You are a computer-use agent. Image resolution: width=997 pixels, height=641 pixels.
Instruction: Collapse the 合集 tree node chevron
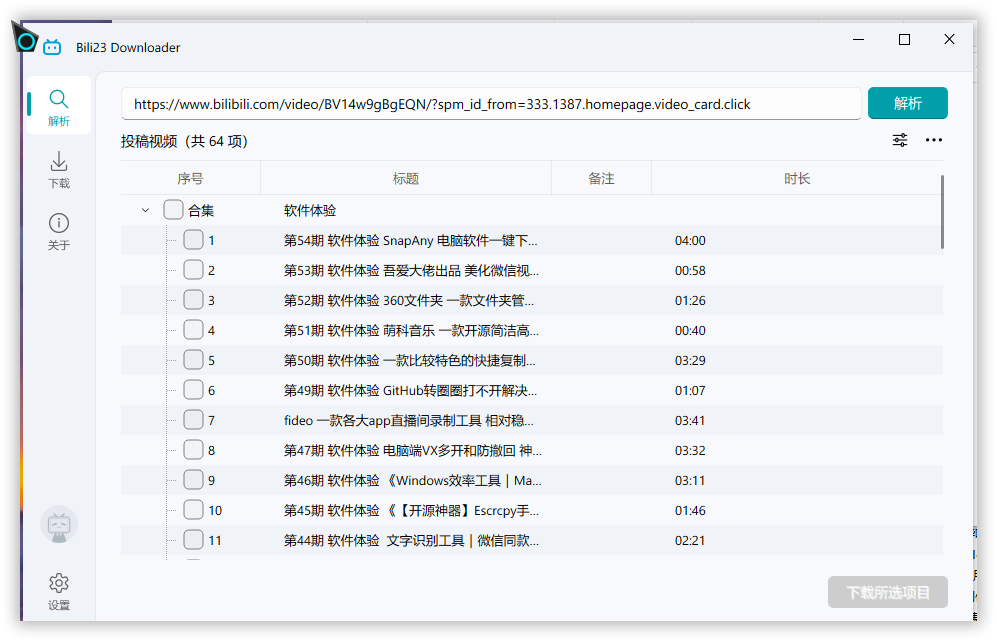[x=145, y=210]
